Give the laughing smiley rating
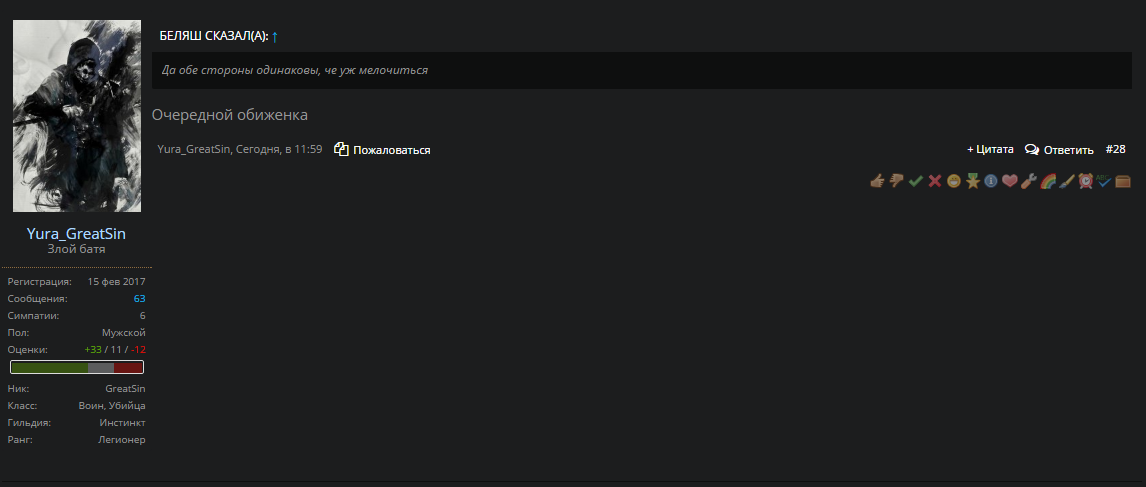 click(x=953, y=181)
